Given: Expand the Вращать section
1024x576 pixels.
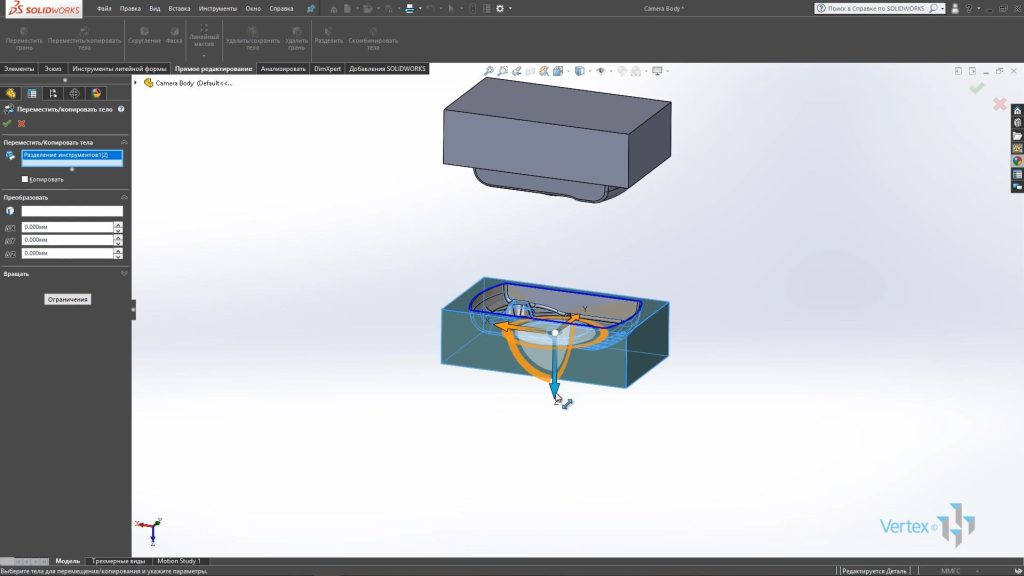Looking at the screenshot, I should point(124,274).
